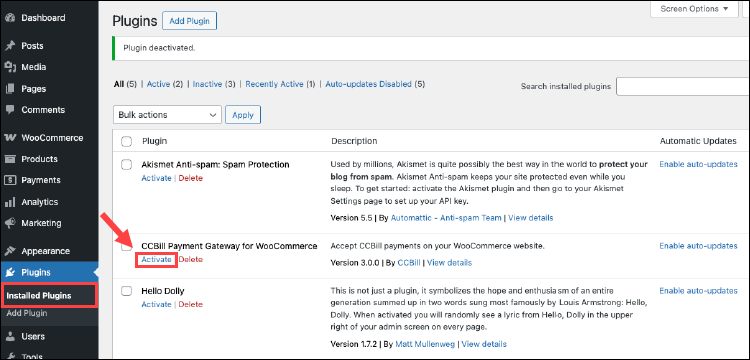
Task: Select all plugins header checkbox
Action: pos(126,142)
